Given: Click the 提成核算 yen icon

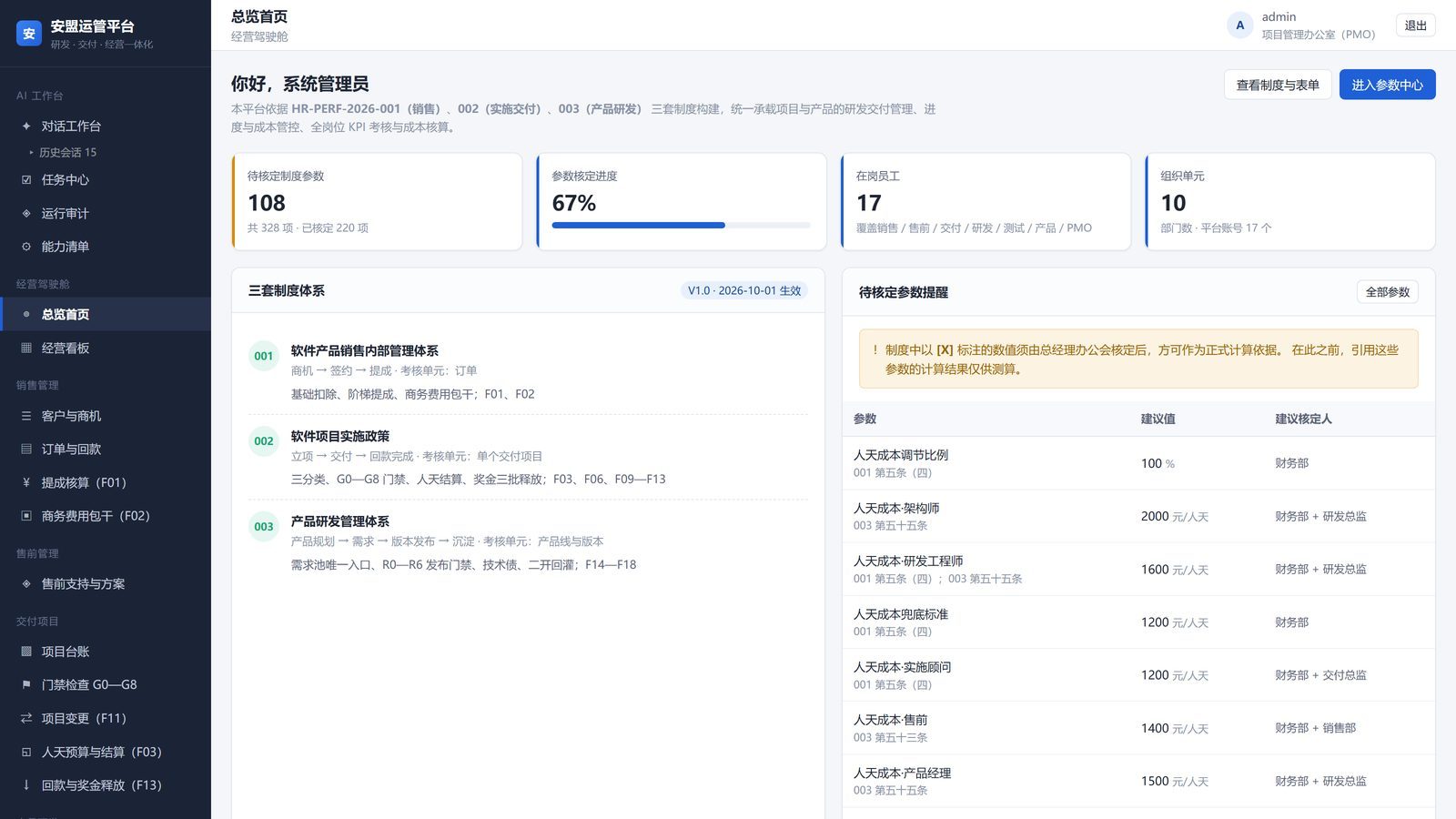Looking at the screenshot, I should [x=26, y=483].
